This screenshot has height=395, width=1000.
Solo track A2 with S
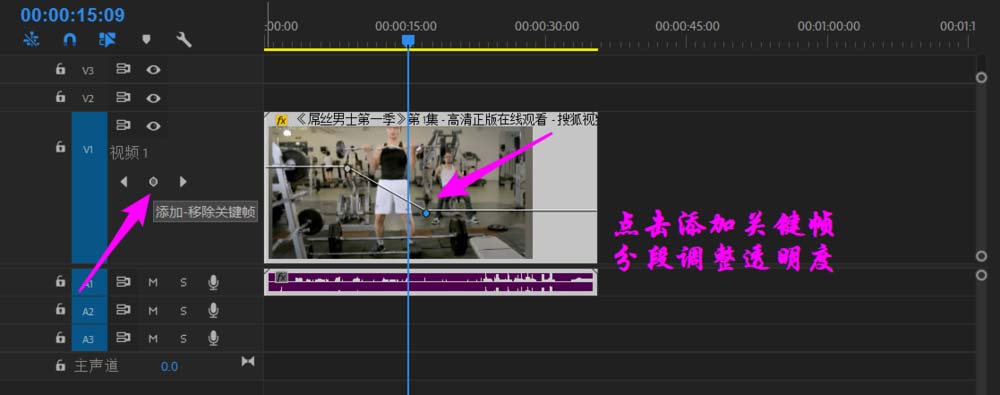click(183, 311)
